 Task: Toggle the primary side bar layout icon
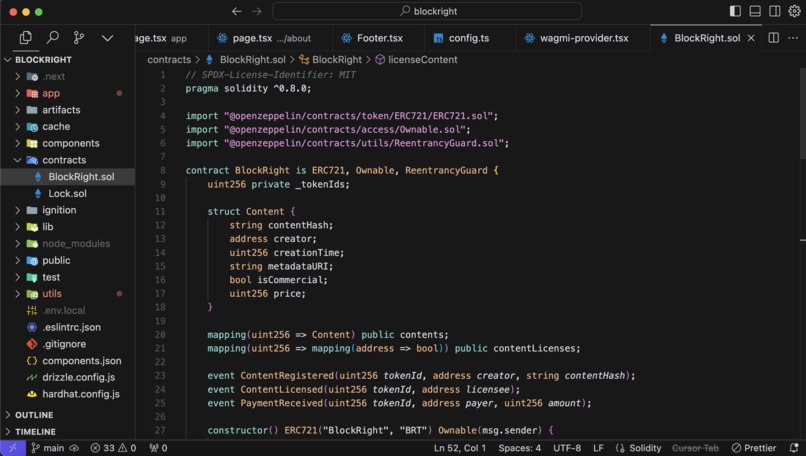(735, 11)
